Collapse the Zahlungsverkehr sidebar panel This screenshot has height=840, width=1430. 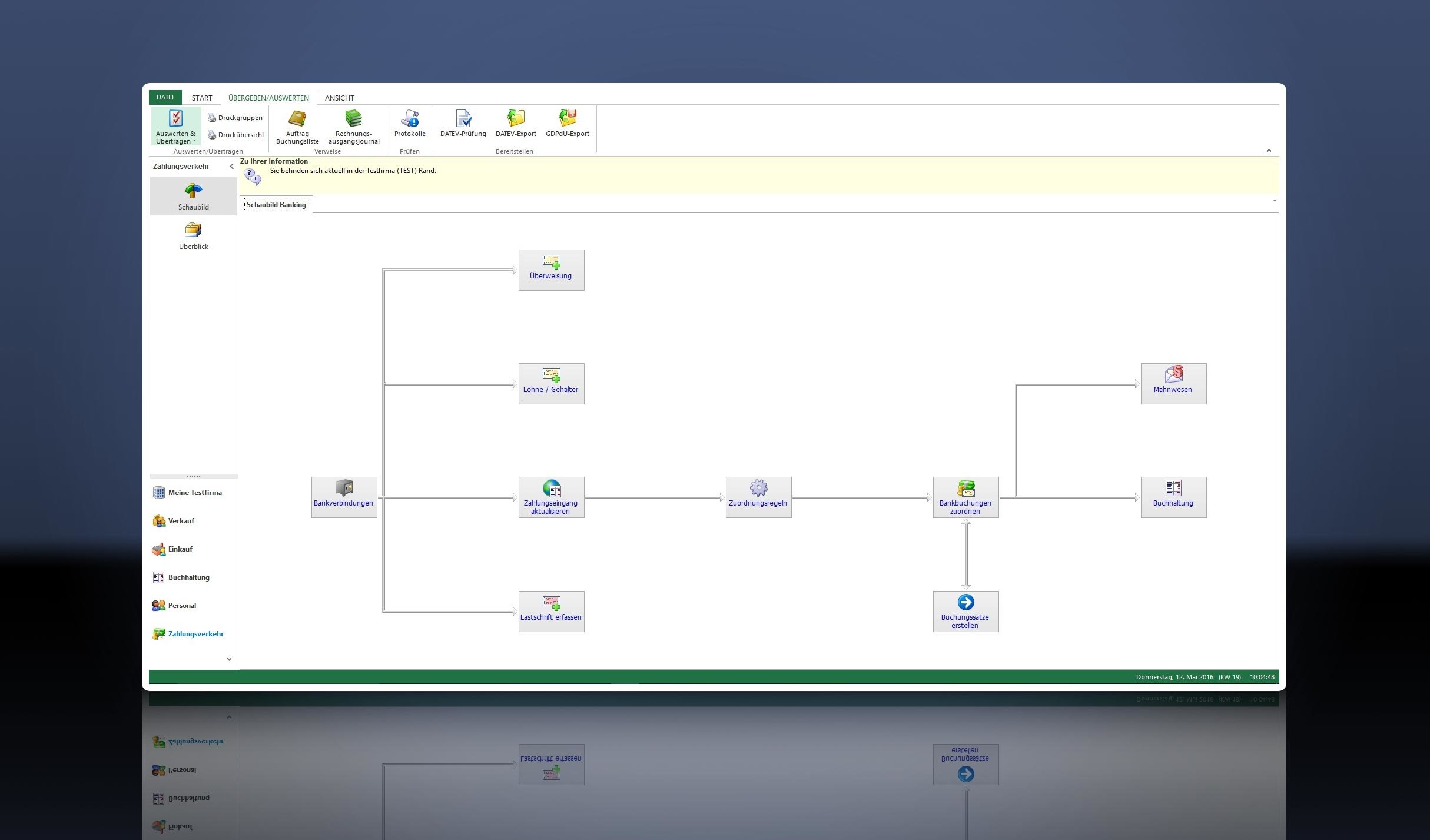pyautogui.click(x=231, y=167)
